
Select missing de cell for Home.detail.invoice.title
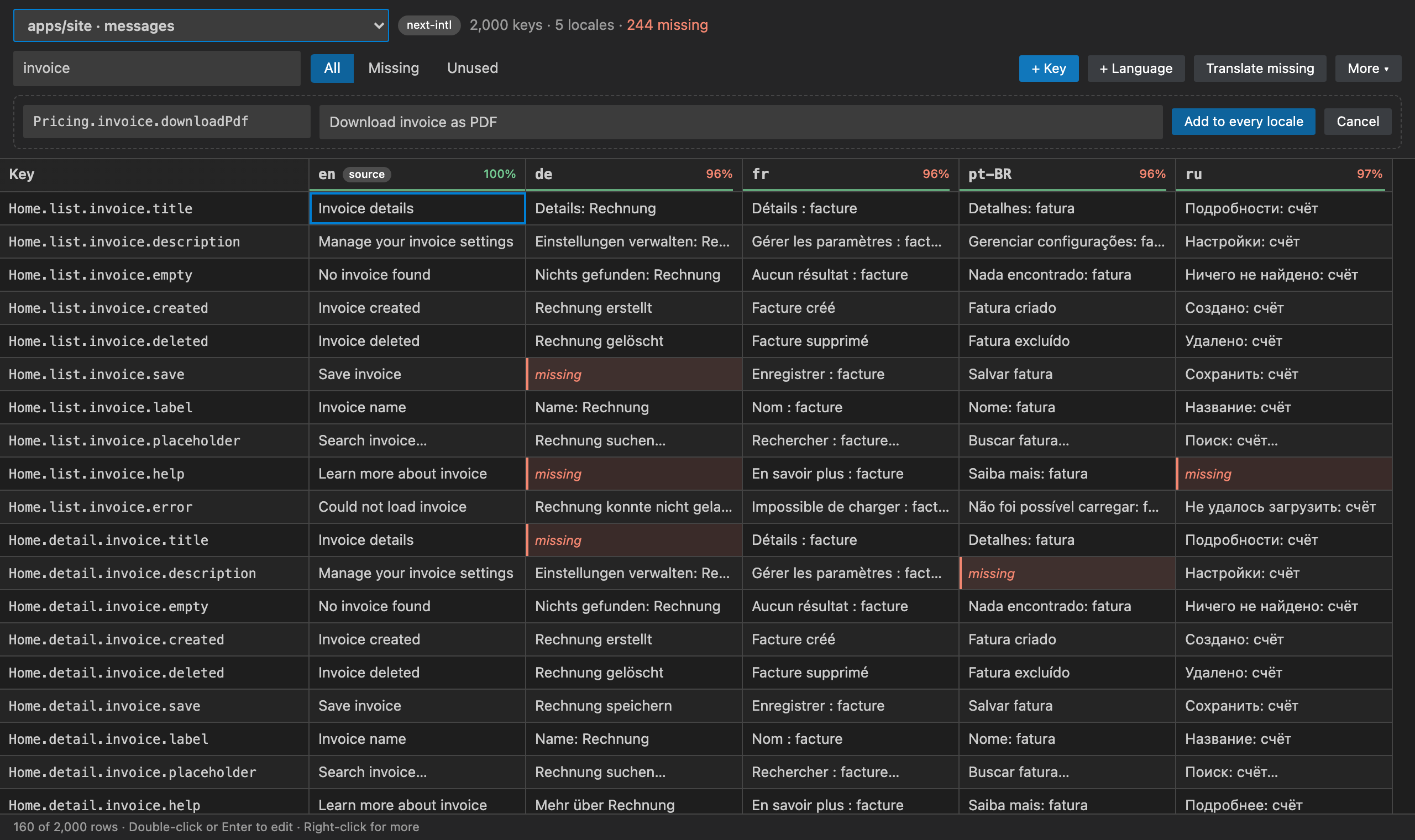click(634, 540)
